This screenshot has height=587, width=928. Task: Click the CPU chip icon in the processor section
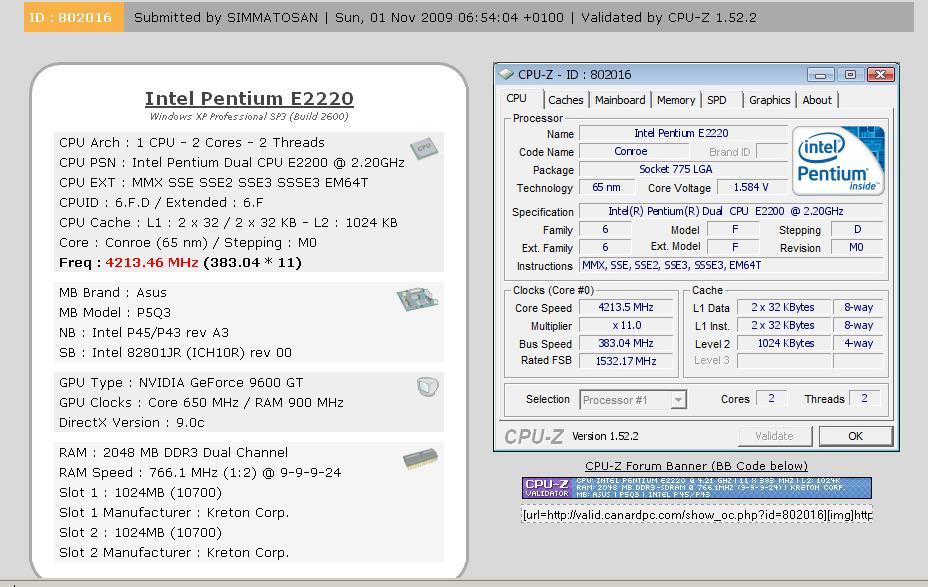click(424, 148)
